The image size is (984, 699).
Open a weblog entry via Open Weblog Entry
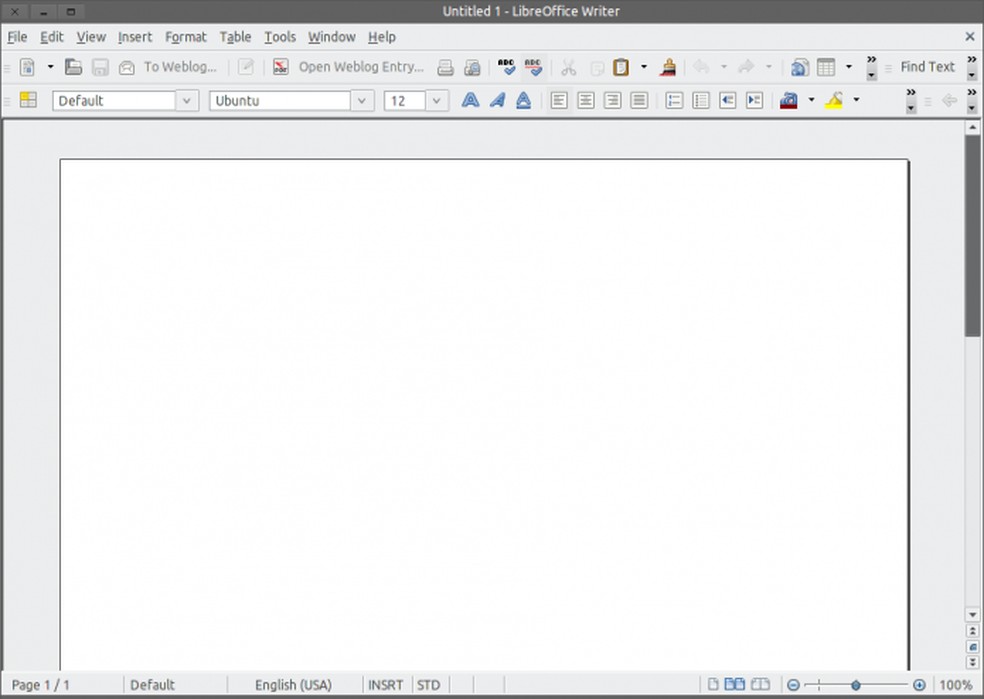click(x=360, y=67)
